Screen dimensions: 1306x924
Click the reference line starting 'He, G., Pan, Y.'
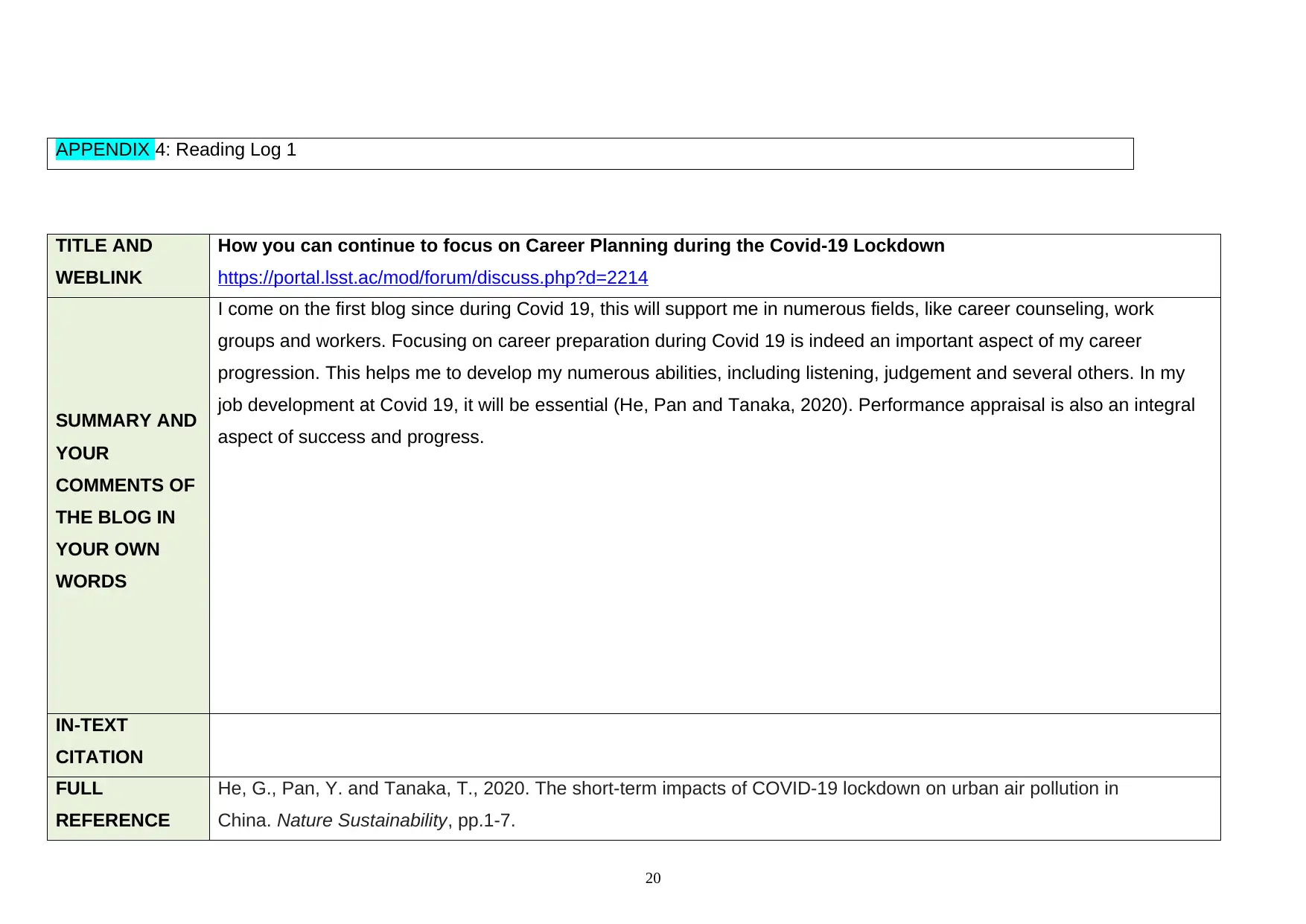coord(668,788)
